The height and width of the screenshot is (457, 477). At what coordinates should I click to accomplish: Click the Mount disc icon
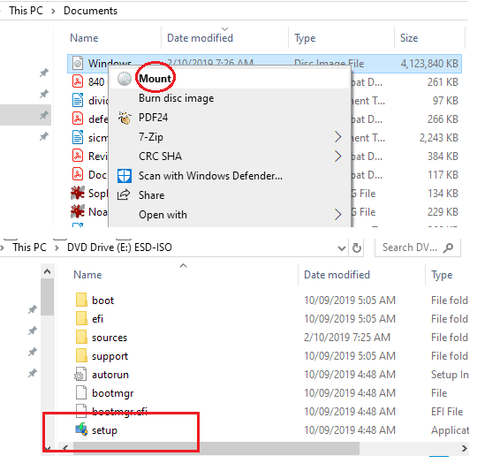click(124, 79)
